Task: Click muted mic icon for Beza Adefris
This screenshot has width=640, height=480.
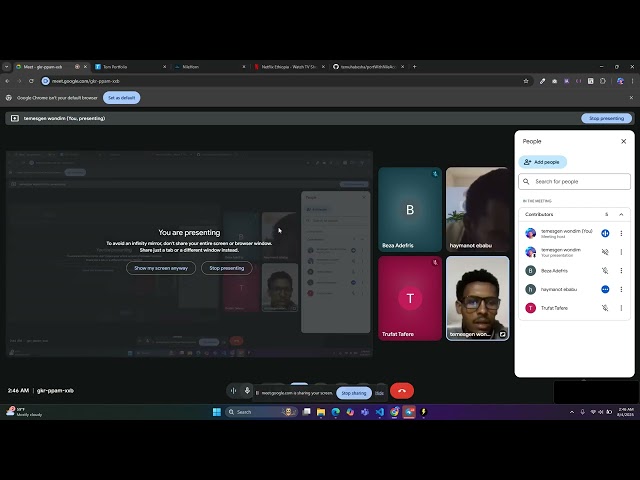Action: tap(605, 271)
